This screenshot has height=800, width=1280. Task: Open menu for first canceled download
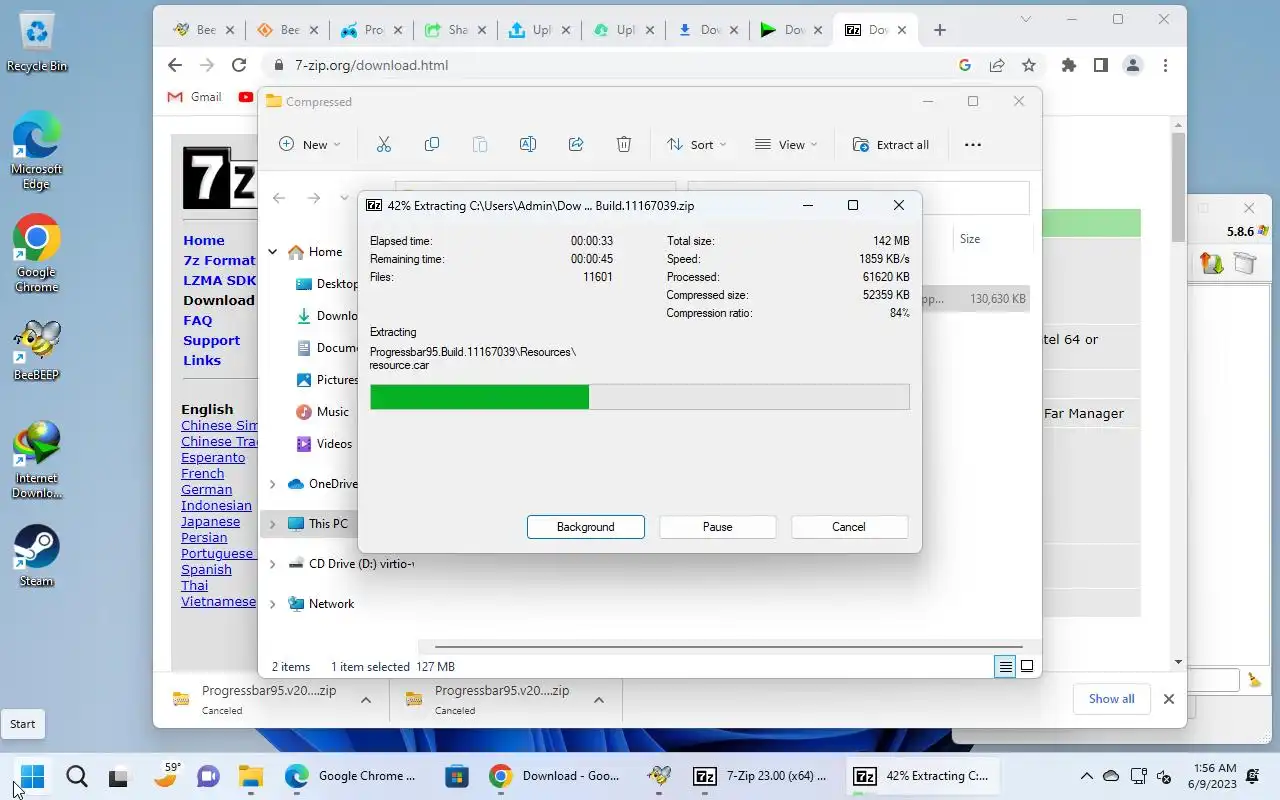tap(366, 700)
